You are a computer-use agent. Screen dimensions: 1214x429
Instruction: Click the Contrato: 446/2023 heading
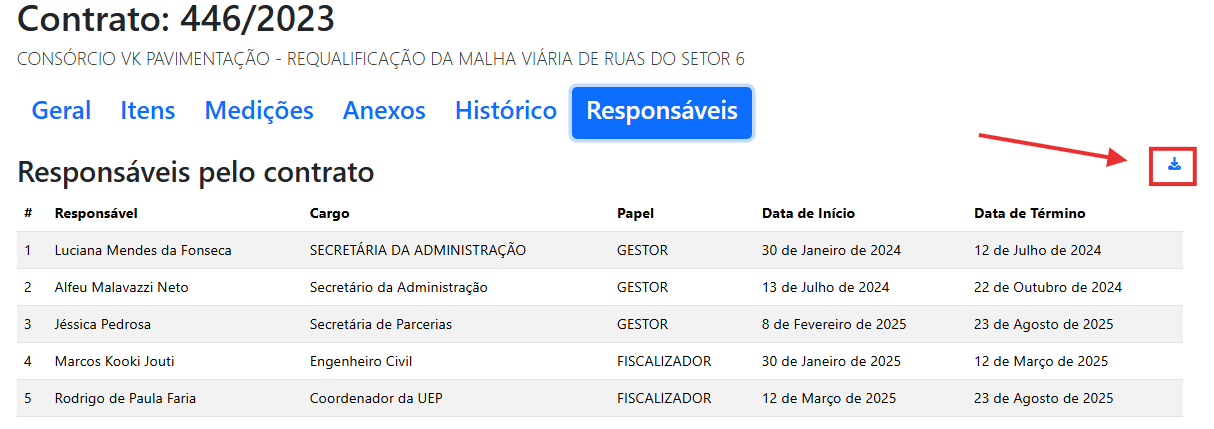pyautogui.click(x=176, y=19)
